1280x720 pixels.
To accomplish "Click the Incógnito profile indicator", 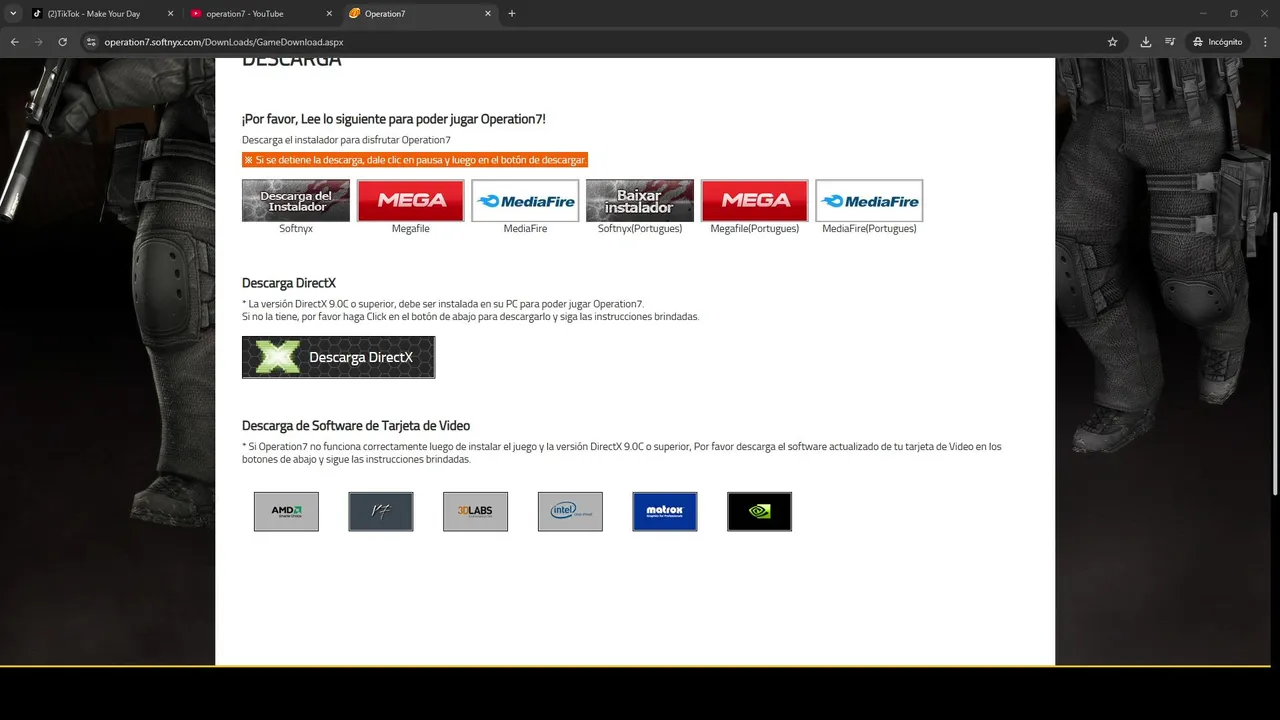I will click(x=1218, y=42).
